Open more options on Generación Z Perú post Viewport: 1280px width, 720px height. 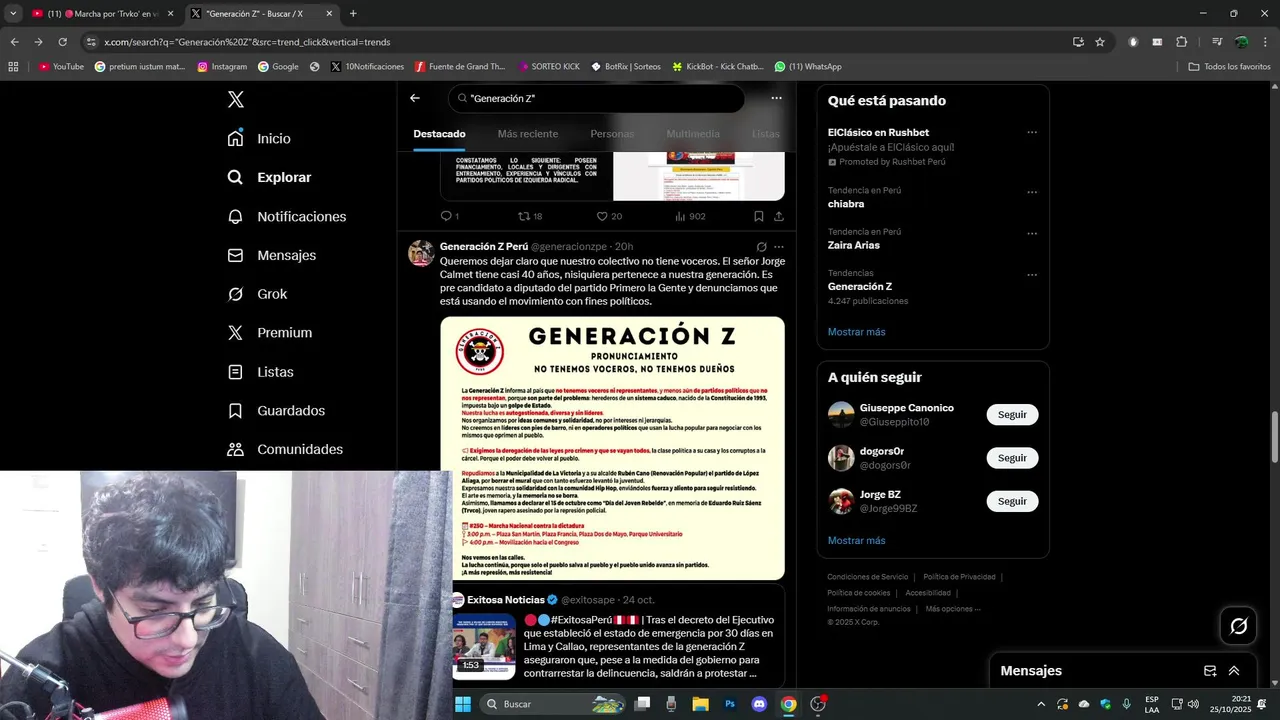(x=779, y=247)
